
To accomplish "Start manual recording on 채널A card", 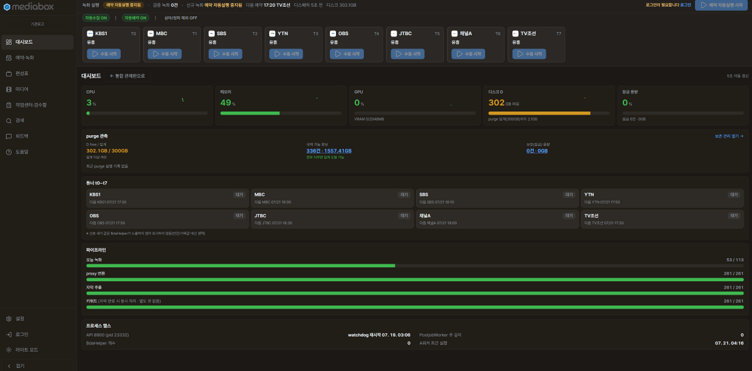I will tap(468, 54).
